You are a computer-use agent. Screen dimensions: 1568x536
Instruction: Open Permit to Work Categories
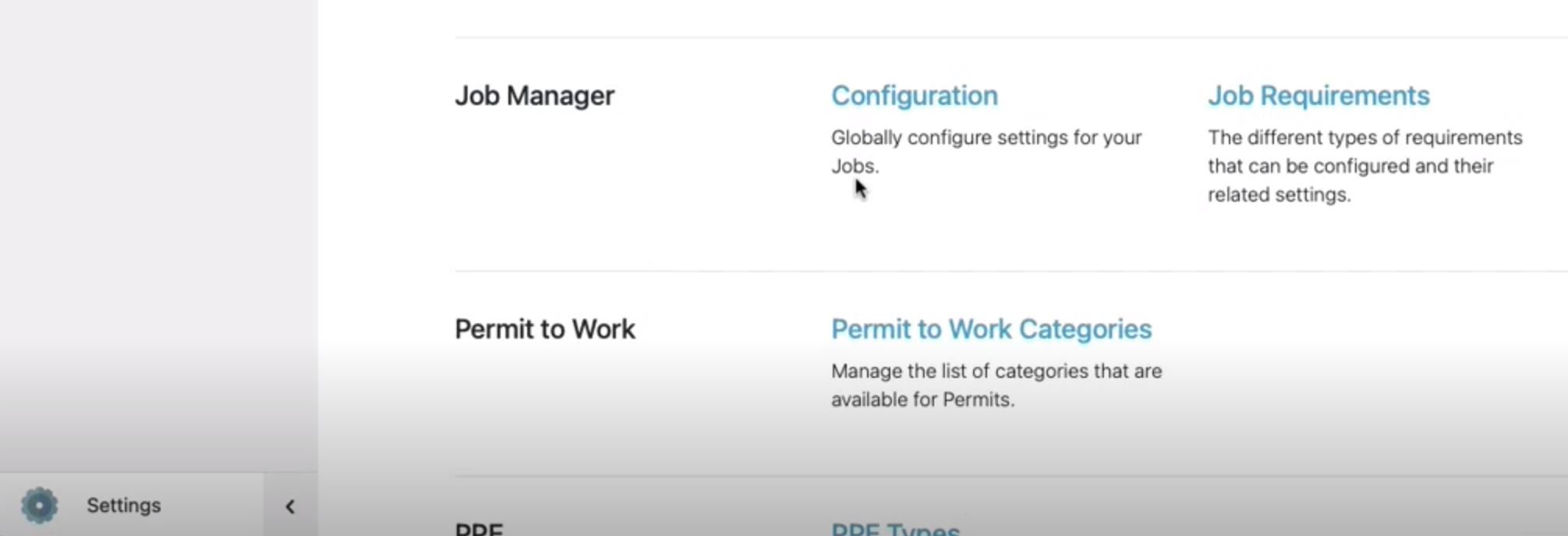pyautogui.click(x=991, y=329)
